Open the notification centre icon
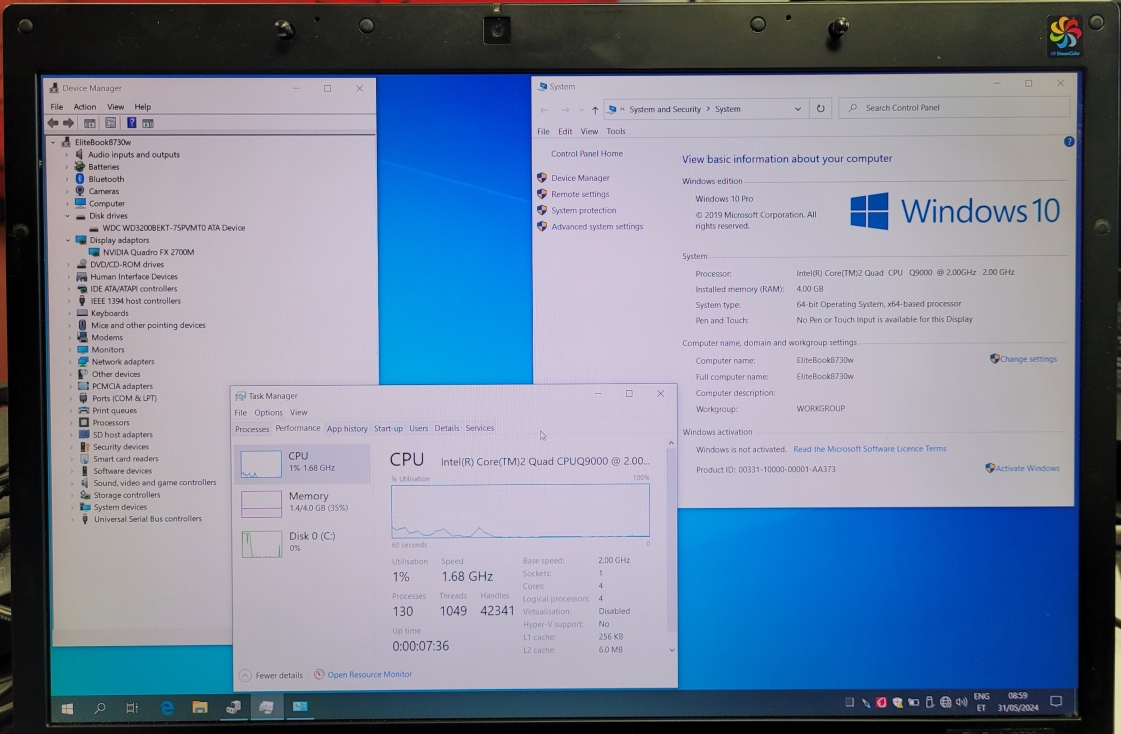The image size is (1121, 734). [1055, 702]
